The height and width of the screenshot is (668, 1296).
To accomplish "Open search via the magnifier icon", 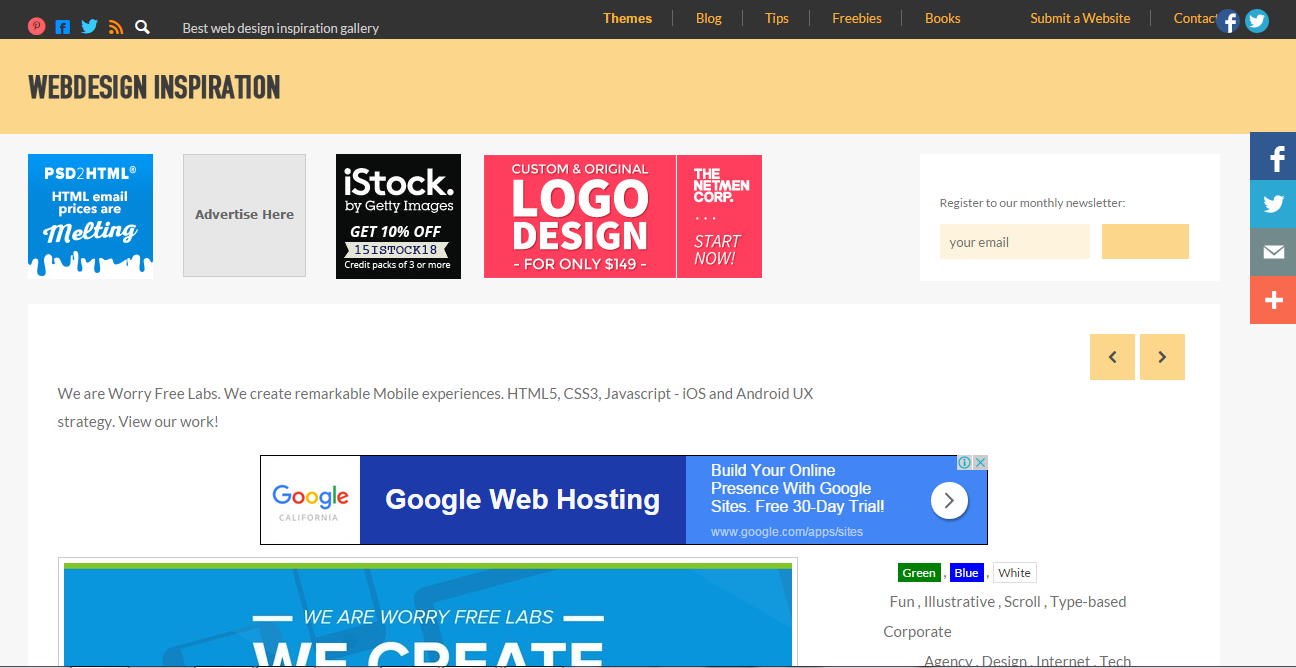I will coord(142,27).
